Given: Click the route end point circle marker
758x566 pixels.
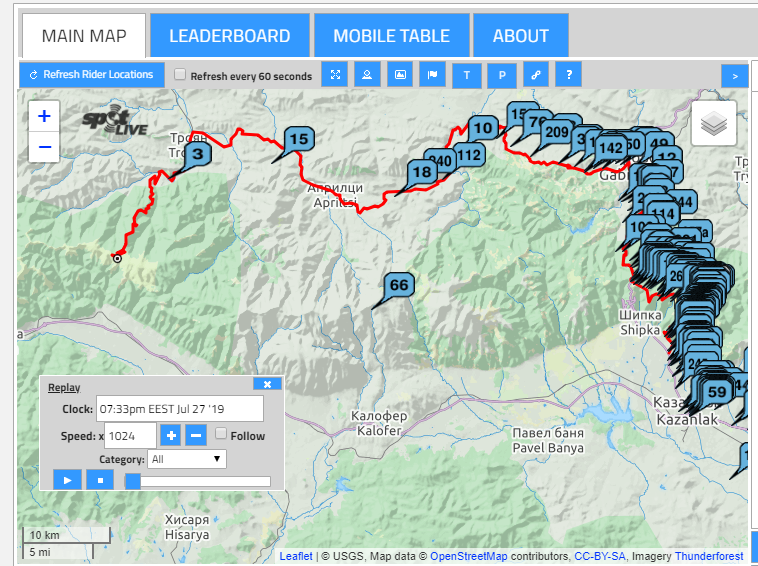Looking at the screenshot, I should tap(117, 259).
